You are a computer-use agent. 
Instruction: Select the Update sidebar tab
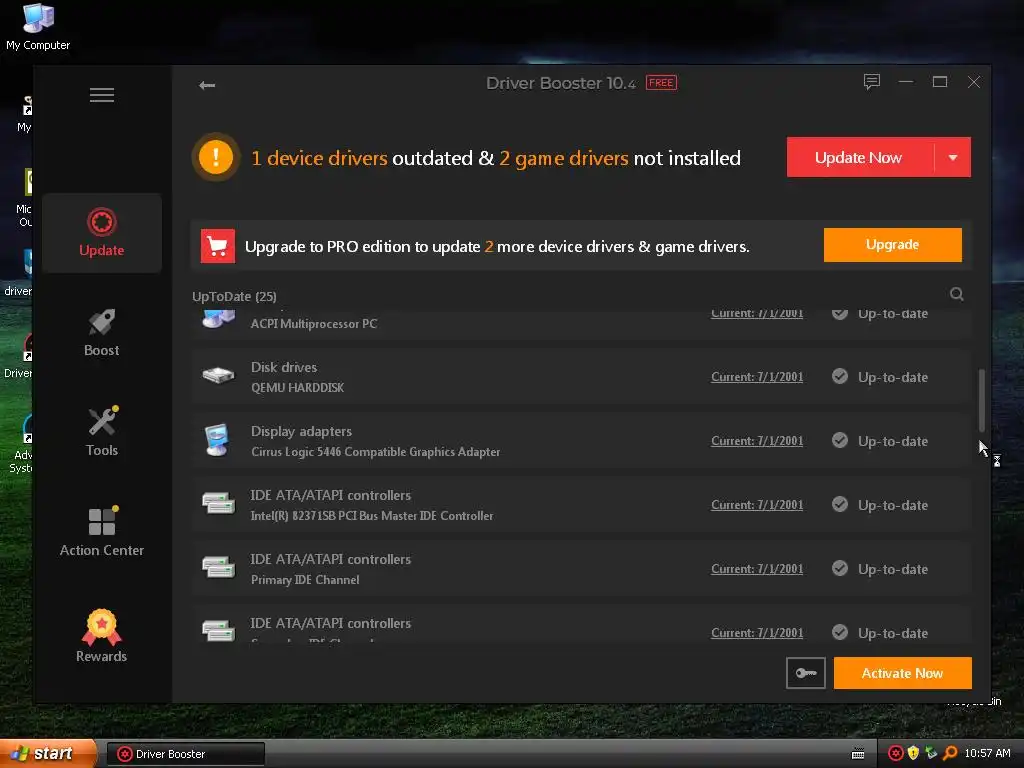point(102,232)
